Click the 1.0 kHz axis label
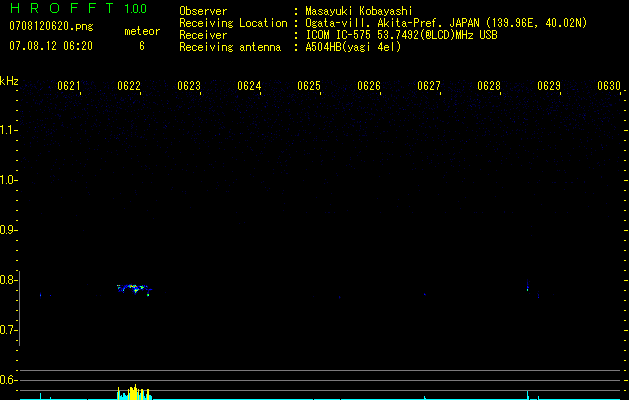The image size is (629, 400). 7,180
